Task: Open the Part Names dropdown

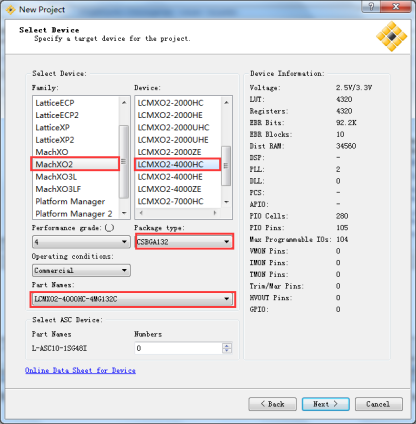Action: point(133,299)
